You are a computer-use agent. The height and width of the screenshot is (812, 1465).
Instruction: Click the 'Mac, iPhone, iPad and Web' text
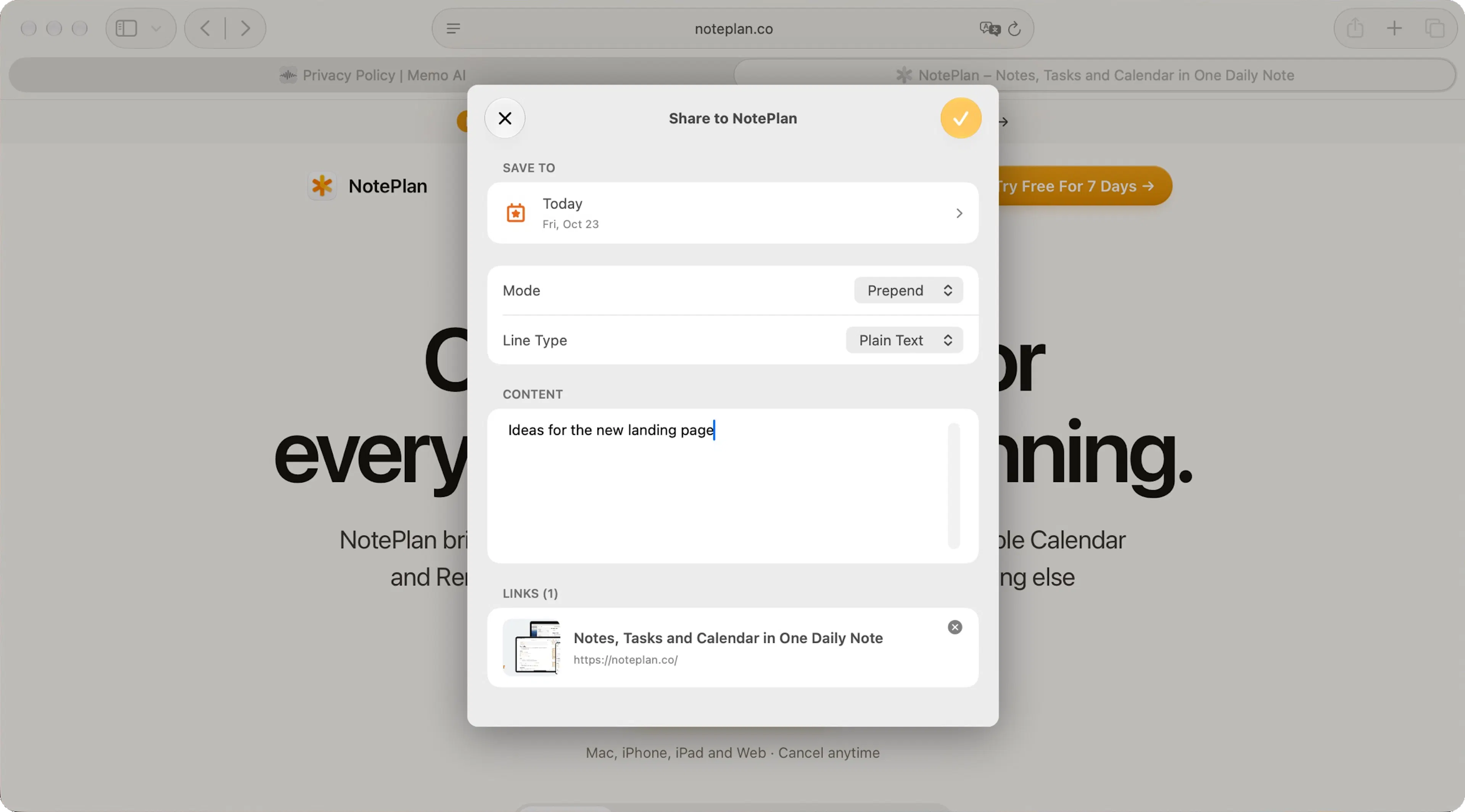[x=676, y=752]
